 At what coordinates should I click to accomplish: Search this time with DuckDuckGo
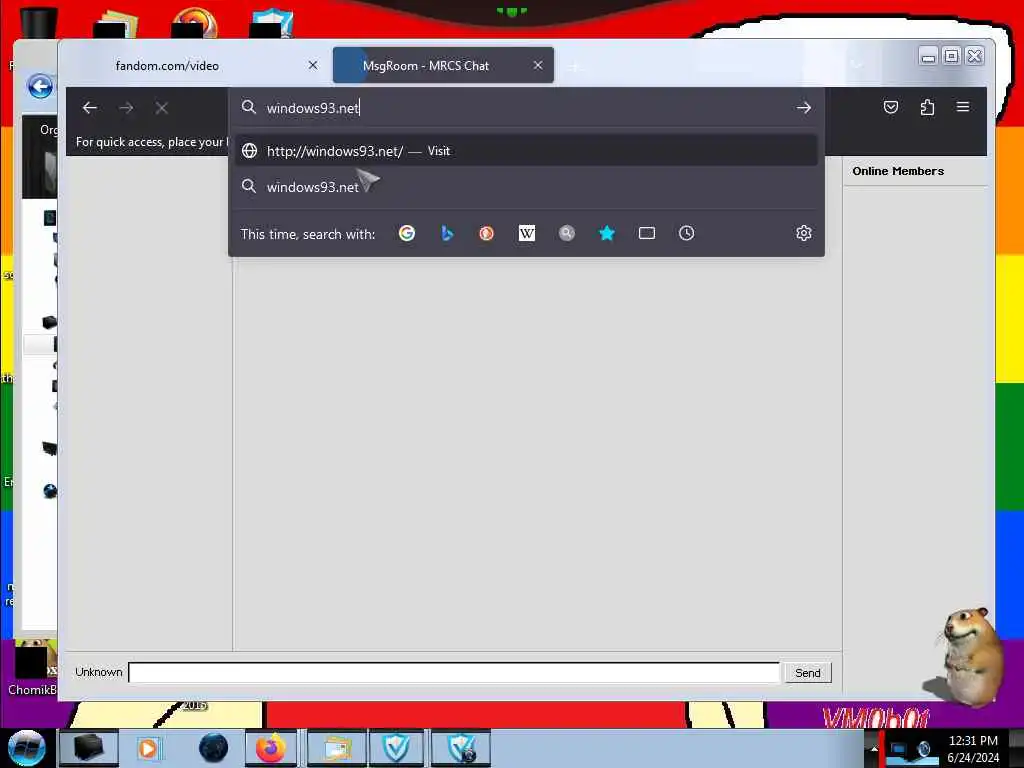[487, 233]
